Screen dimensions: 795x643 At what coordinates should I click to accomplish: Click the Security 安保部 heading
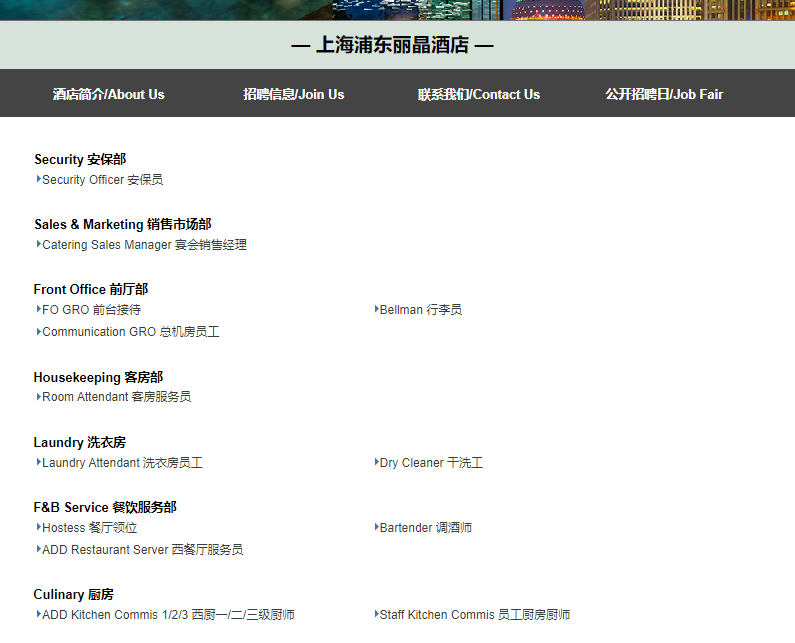pyautogui.click(x=80, y=159)
